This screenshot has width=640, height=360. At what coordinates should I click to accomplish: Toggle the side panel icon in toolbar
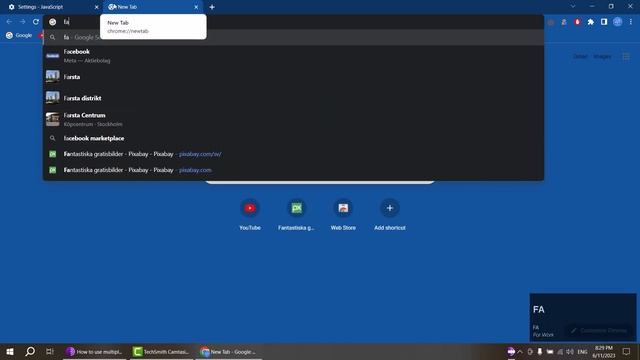604,22
